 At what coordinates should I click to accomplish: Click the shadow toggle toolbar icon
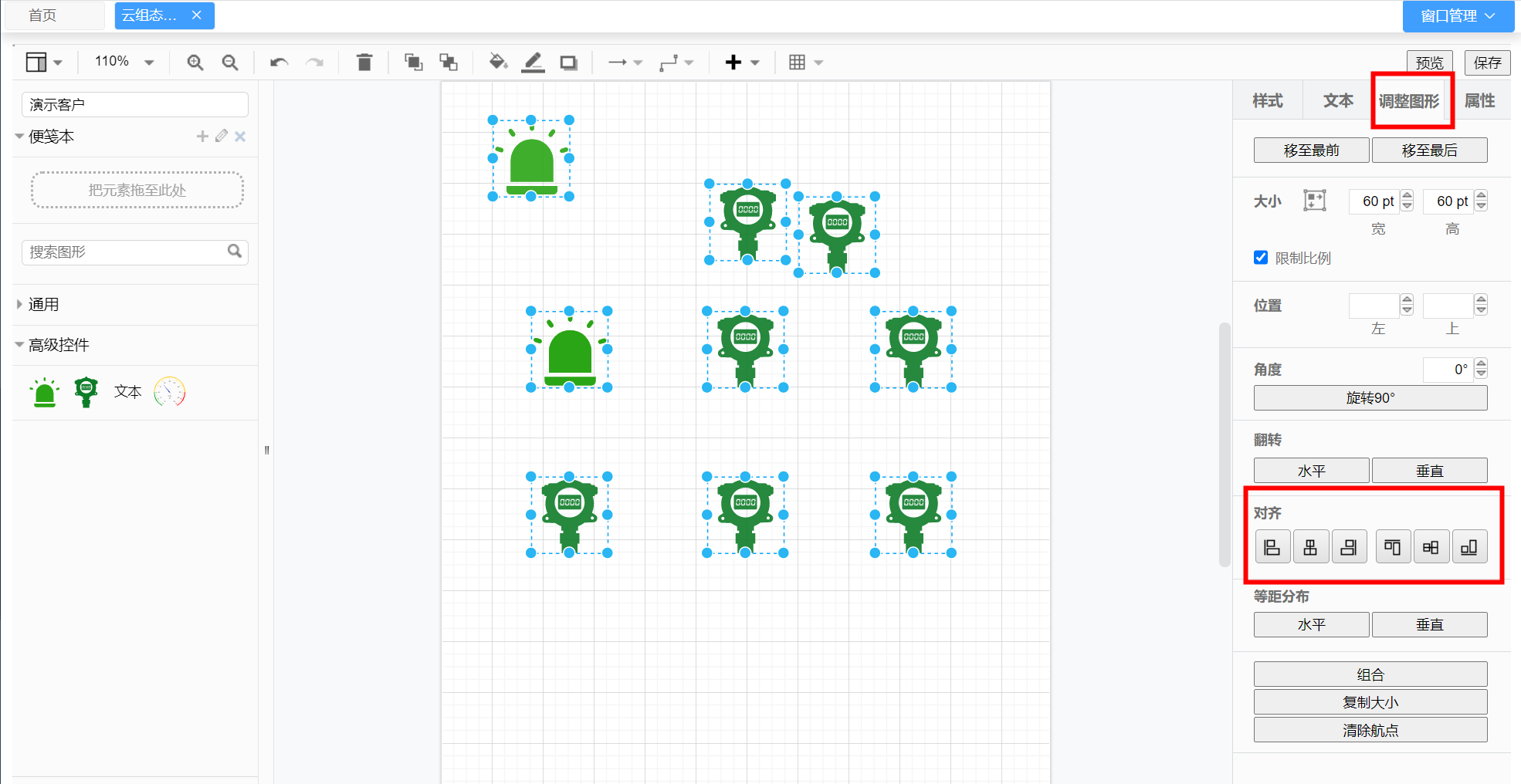(x=569, y=63)
